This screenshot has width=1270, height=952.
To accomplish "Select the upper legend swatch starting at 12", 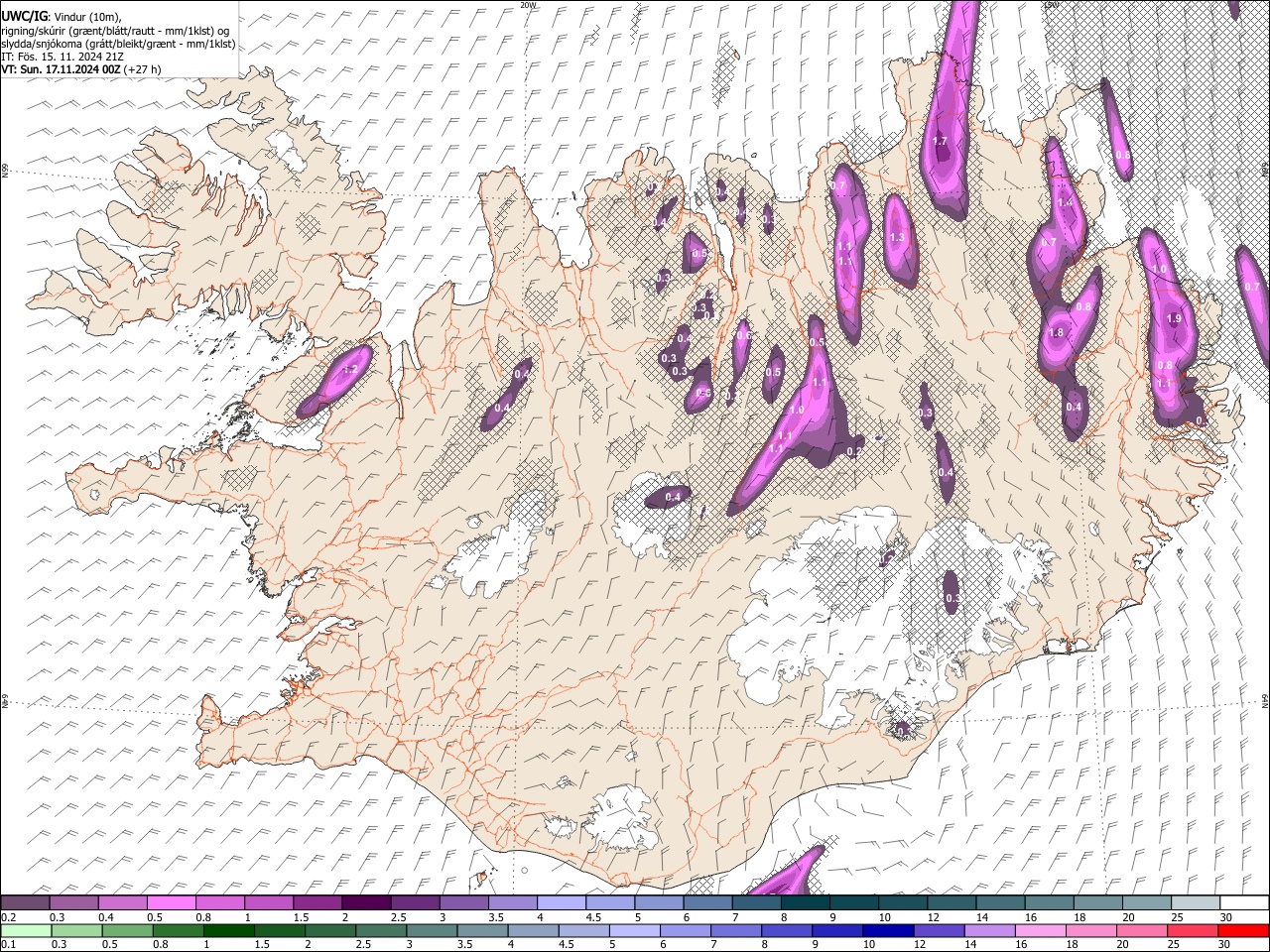I will pos(951,903).
